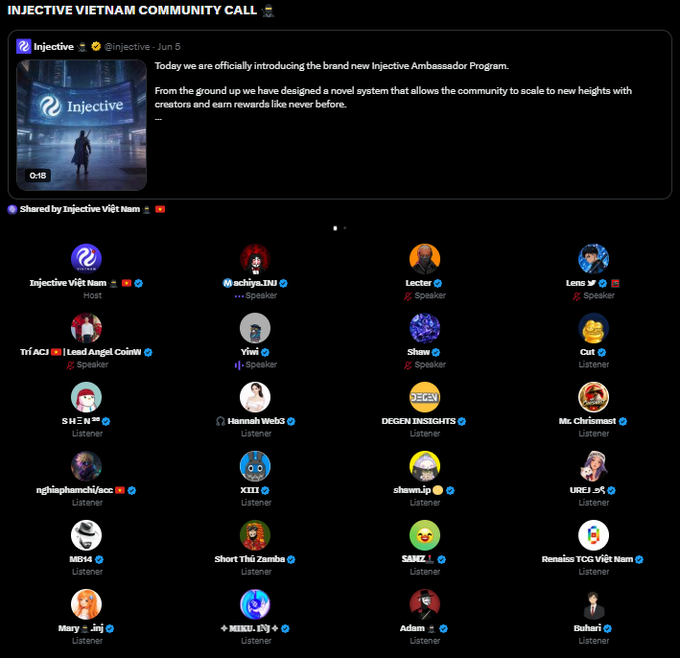Click Lecter's muted microphone icon

tap(408, 296)
